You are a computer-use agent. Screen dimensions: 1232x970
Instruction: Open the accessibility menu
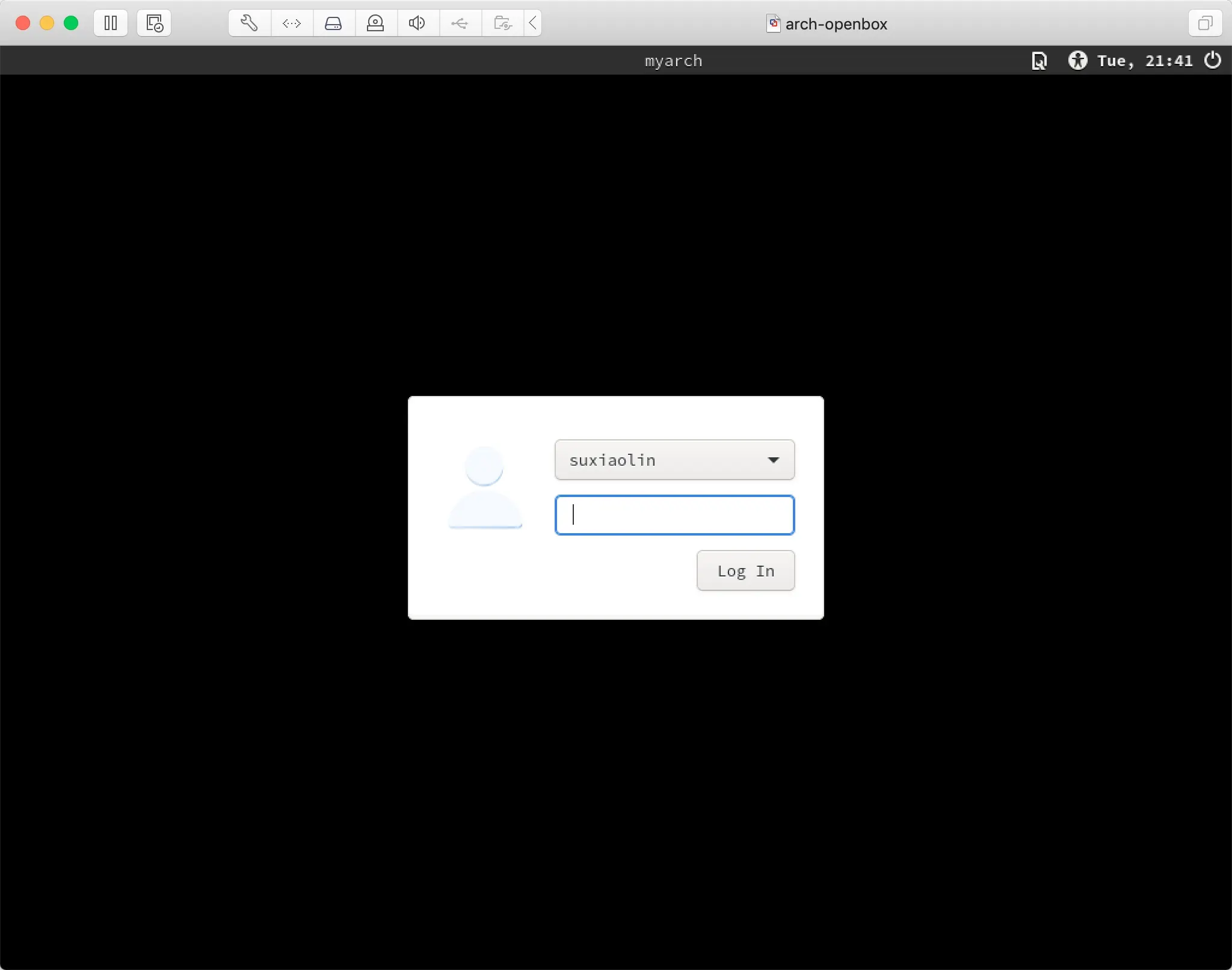pyautogui.click(x=1077, y=60)
